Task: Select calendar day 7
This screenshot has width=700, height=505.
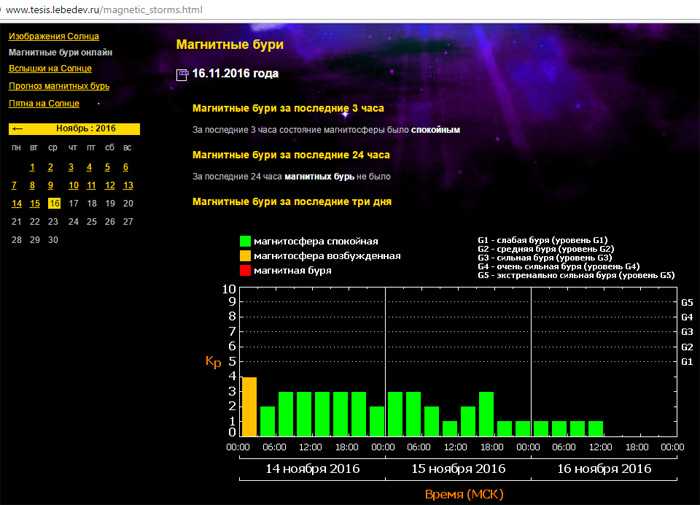Action: pos(14,185)
